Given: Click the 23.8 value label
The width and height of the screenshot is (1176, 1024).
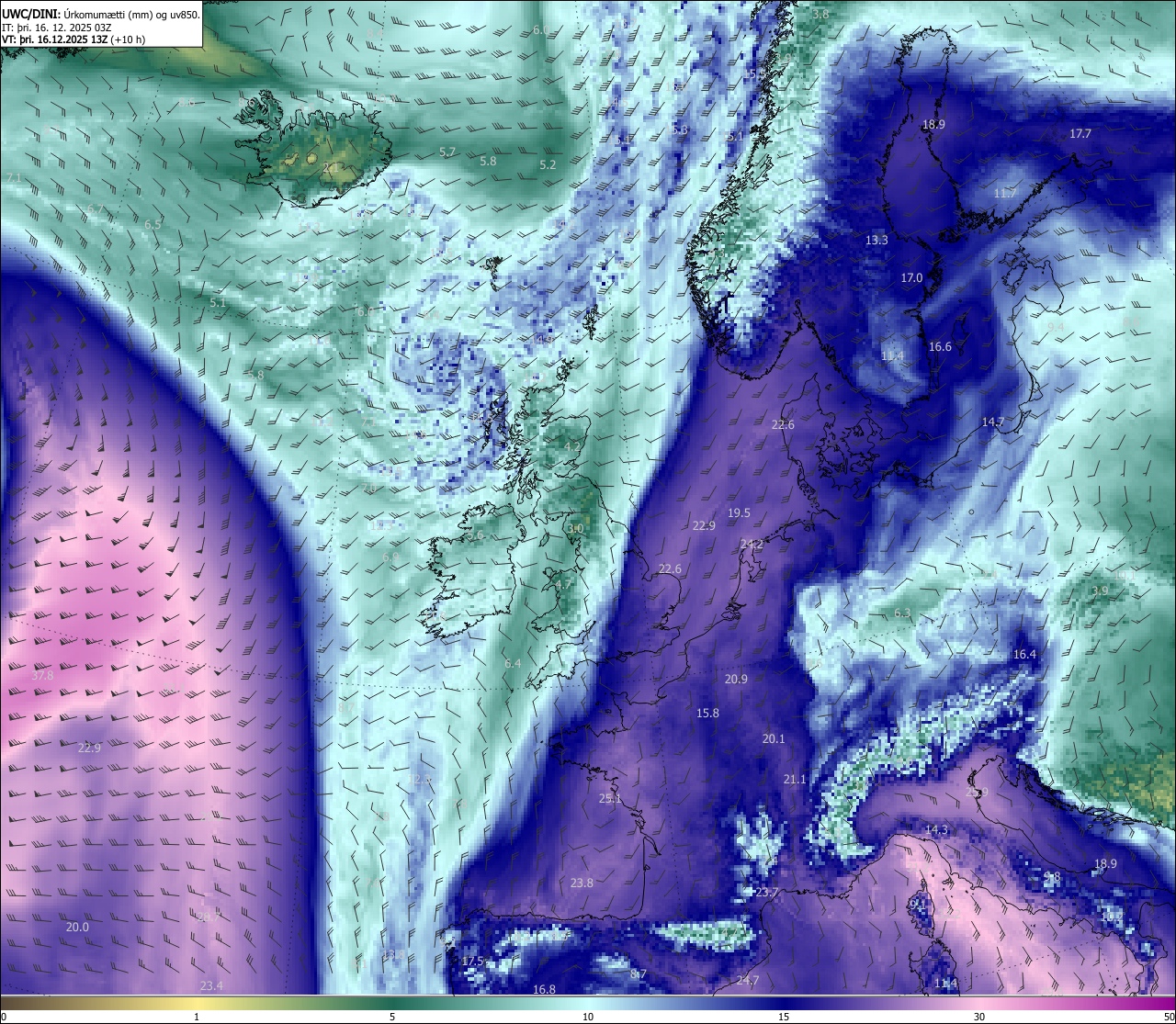Looking at the screenshot, I should pyautogui.click(x=582, y=883).
